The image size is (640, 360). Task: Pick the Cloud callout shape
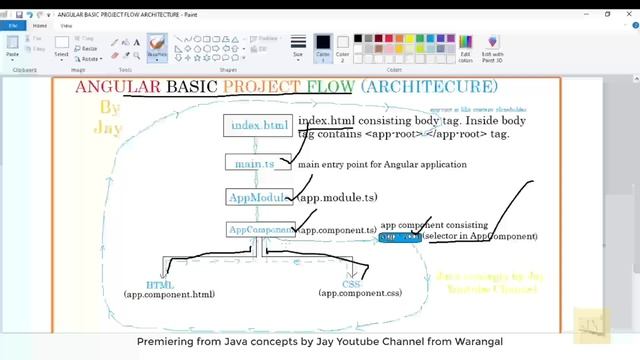click(x=236, y=58)
